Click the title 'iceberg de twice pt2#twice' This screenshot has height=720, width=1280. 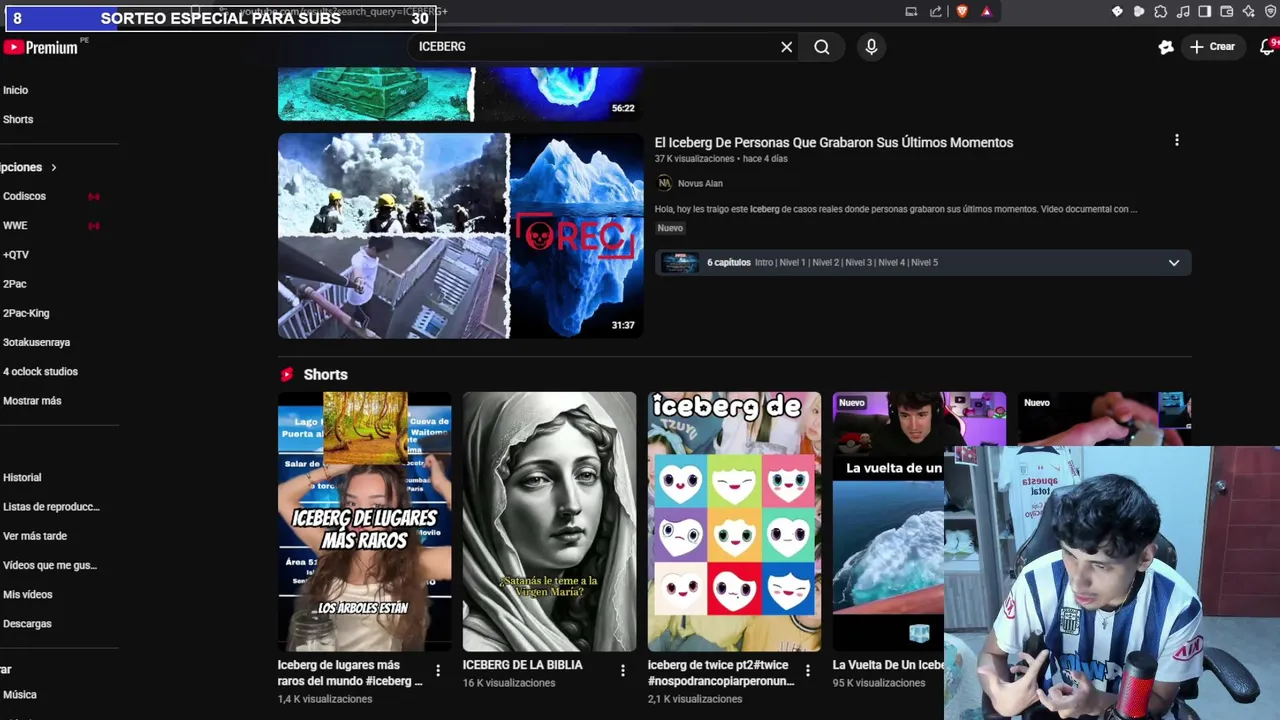721,673
